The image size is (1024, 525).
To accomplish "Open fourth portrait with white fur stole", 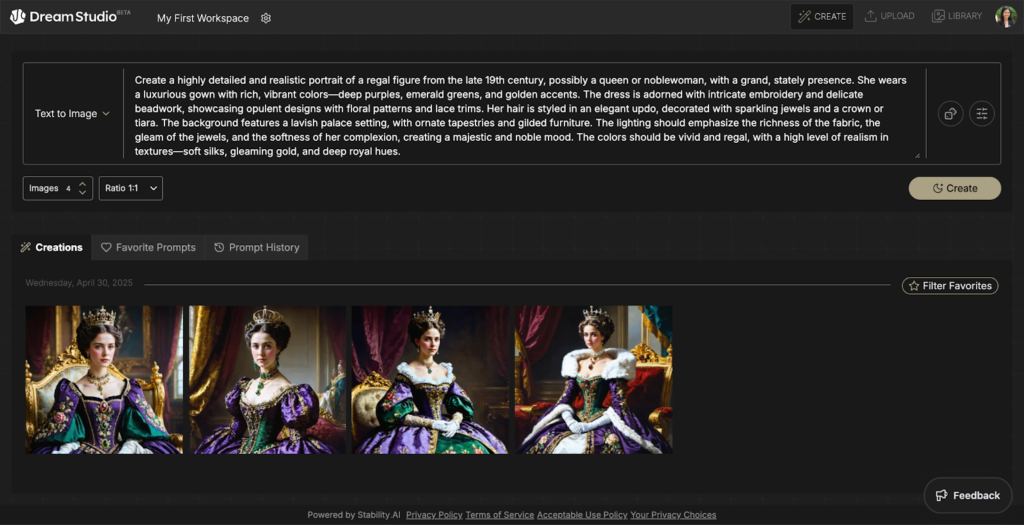I will (594, 379).
